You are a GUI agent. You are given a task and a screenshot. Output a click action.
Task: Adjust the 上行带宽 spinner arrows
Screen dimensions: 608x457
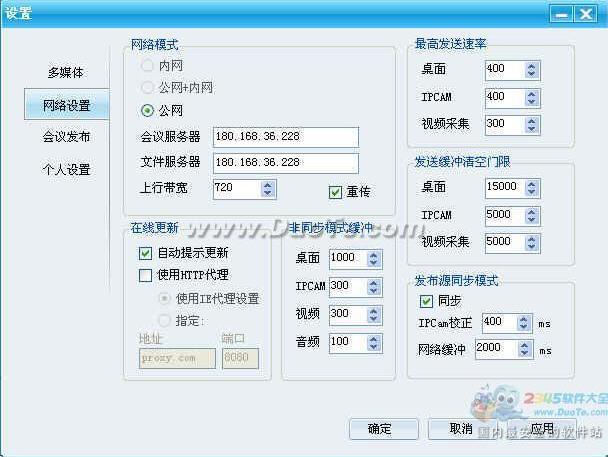tap(268, 189)
